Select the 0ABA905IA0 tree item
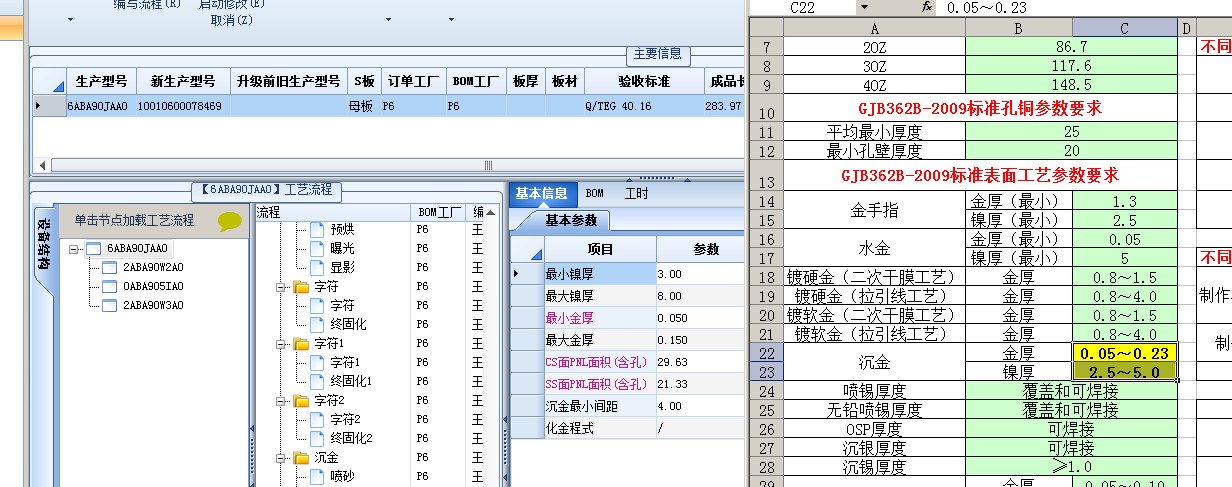The height and width of the screenshot is (487, 1232). 153,287
